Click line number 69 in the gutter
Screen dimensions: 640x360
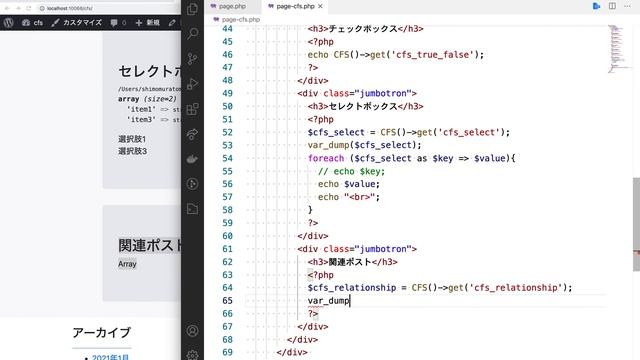tap(227, 352)
